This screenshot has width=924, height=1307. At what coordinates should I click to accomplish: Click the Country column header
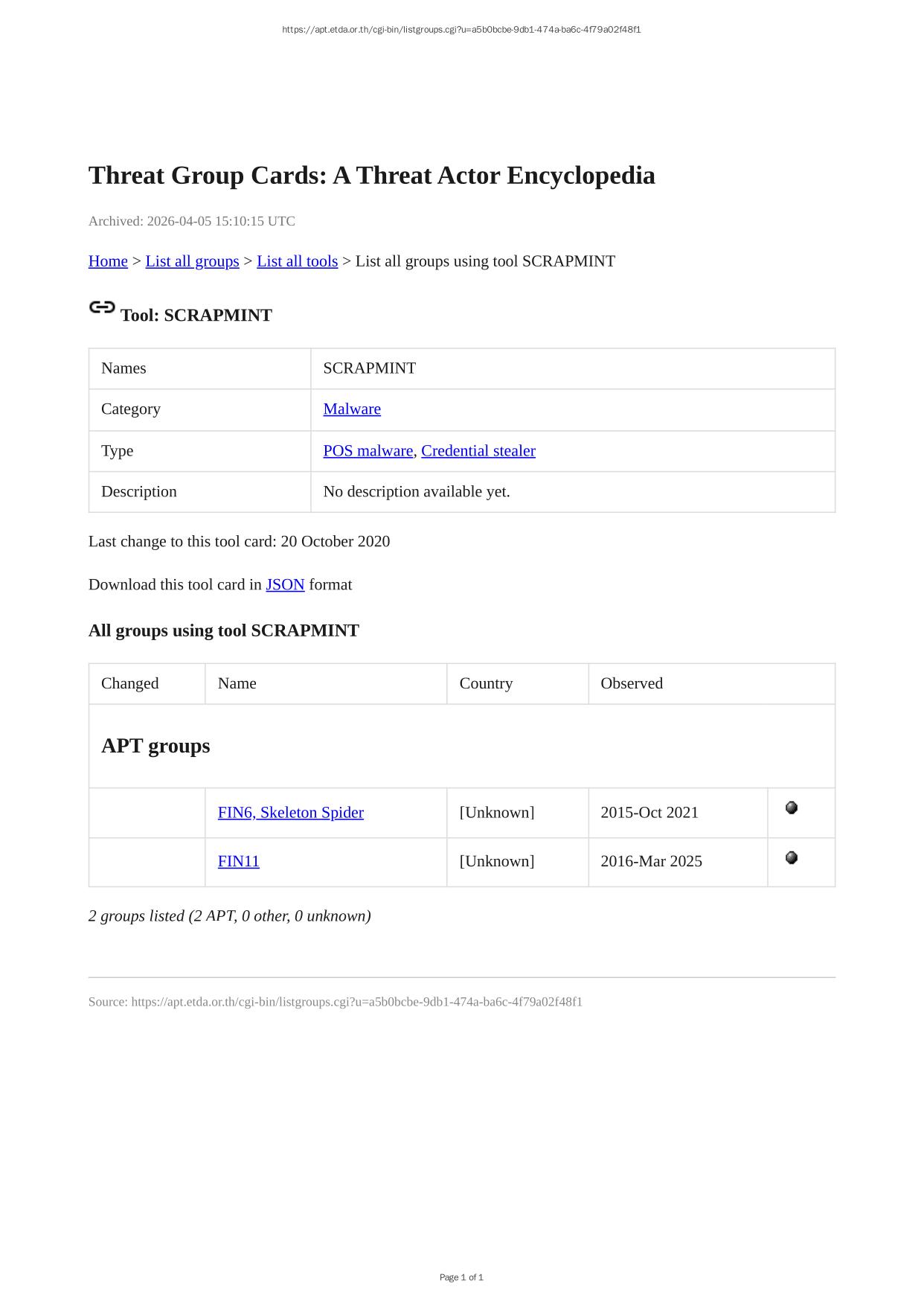coord(486,684)
